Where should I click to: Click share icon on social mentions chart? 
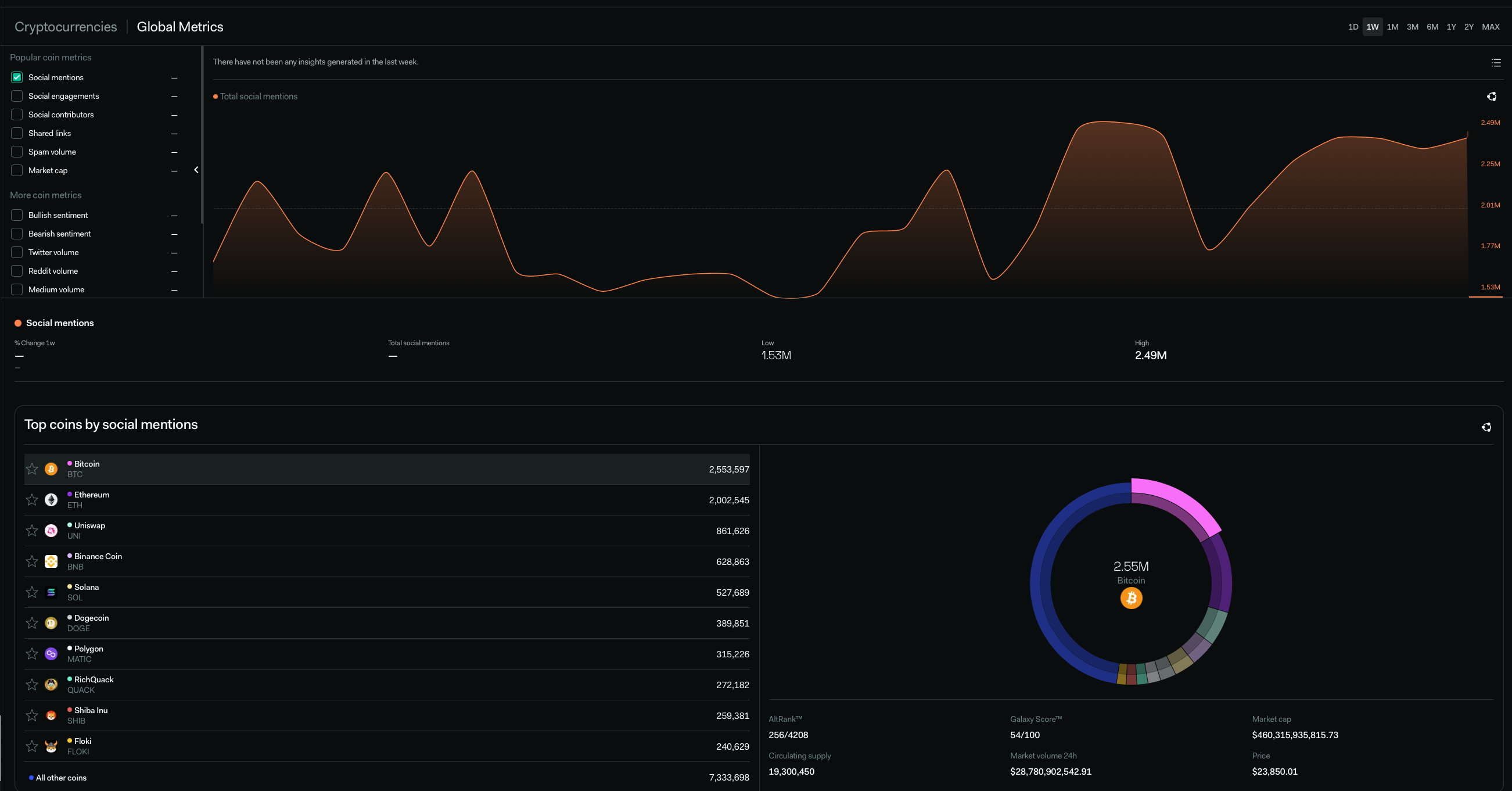point(1492,96)
